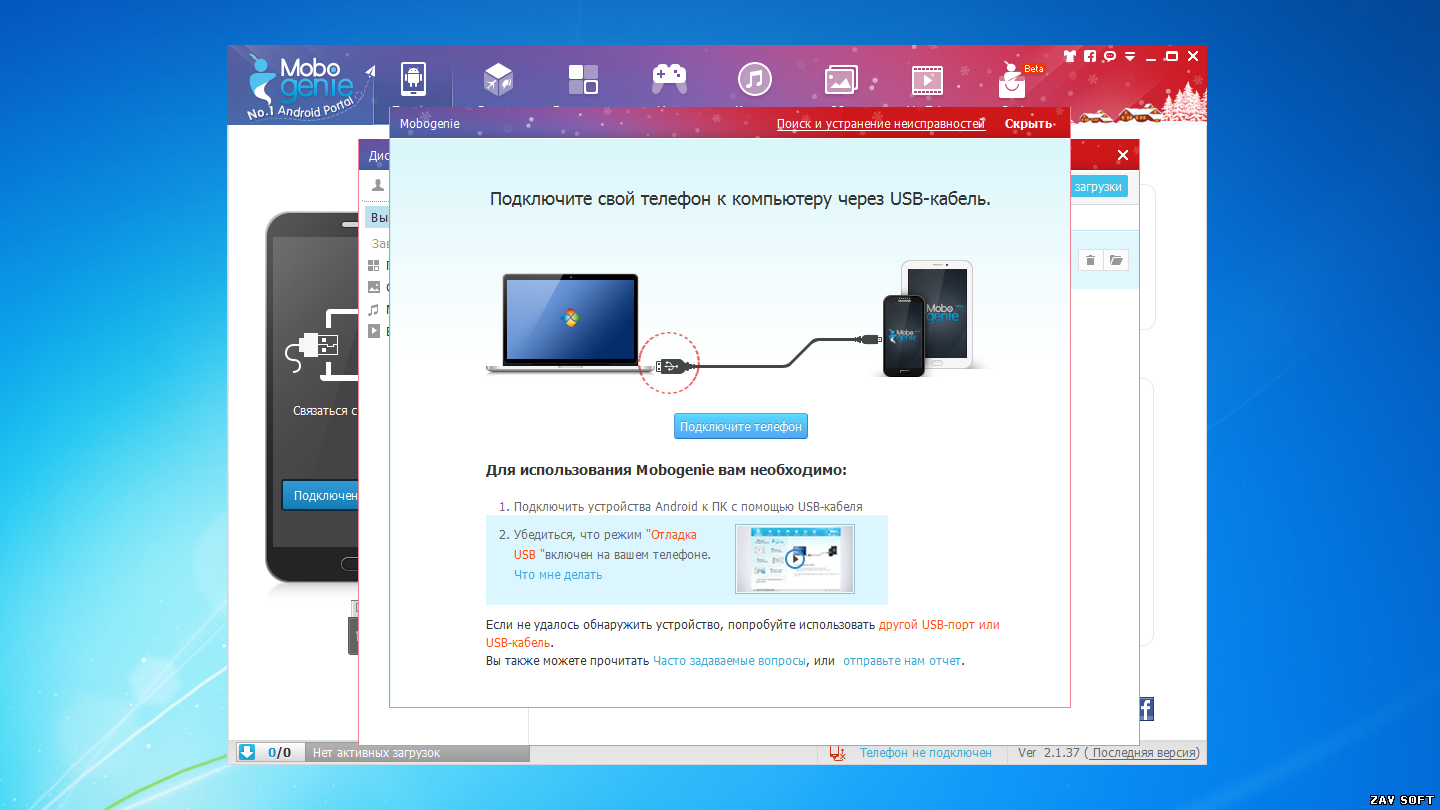
Task: Open the title bar dropdown menu arrow
Action: click(1130, 56)
